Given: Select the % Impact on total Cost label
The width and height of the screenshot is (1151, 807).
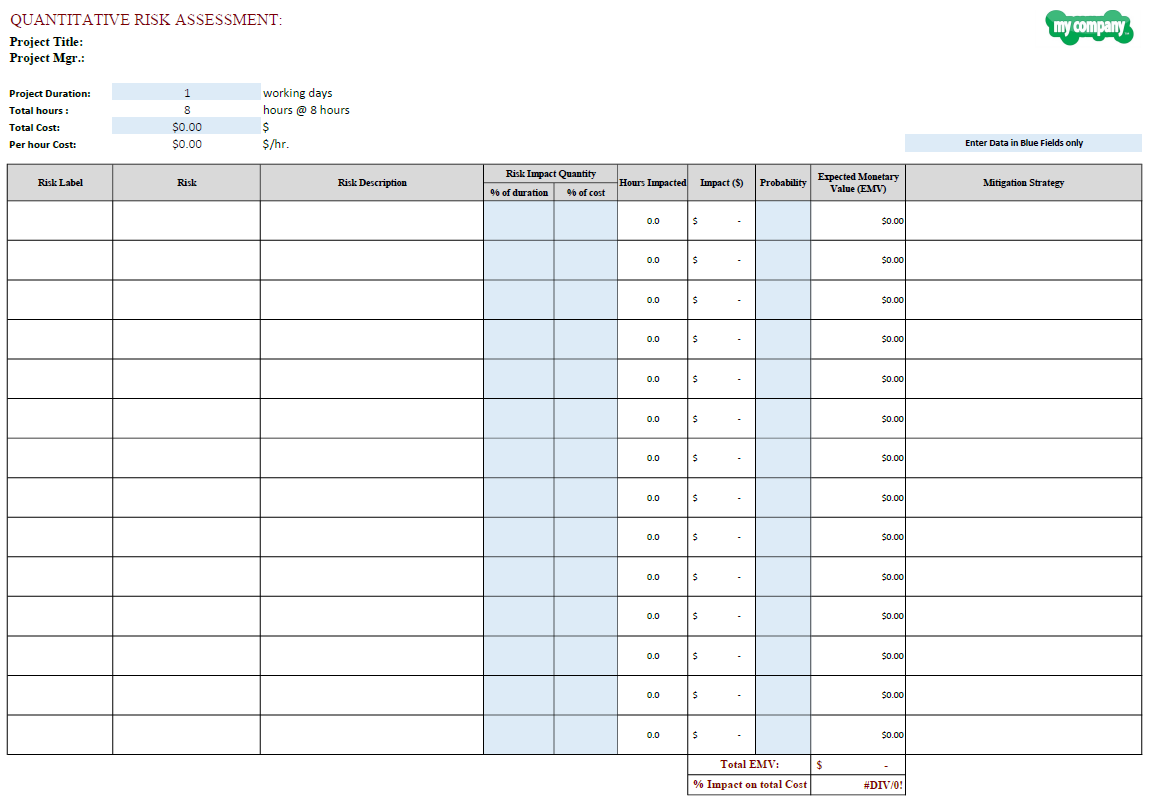Looking at the screenshot, I should 749,784.
